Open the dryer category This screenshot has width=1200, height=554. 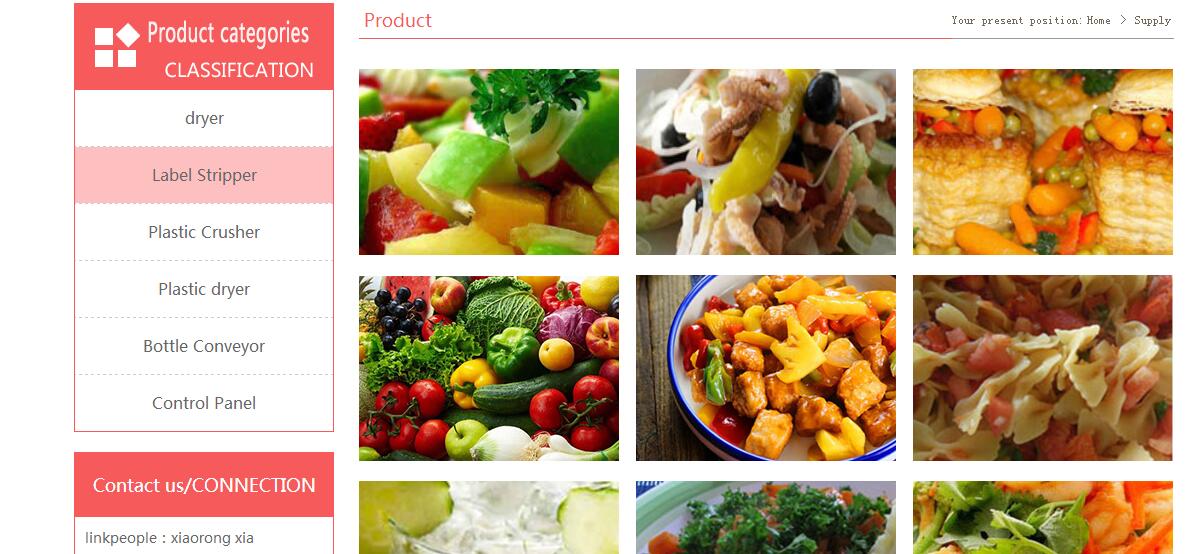click(x=204, y=118)
